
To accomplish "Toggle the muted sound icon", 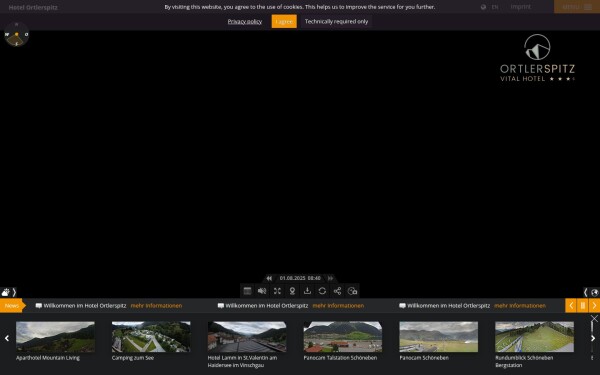I will (262, 291).
